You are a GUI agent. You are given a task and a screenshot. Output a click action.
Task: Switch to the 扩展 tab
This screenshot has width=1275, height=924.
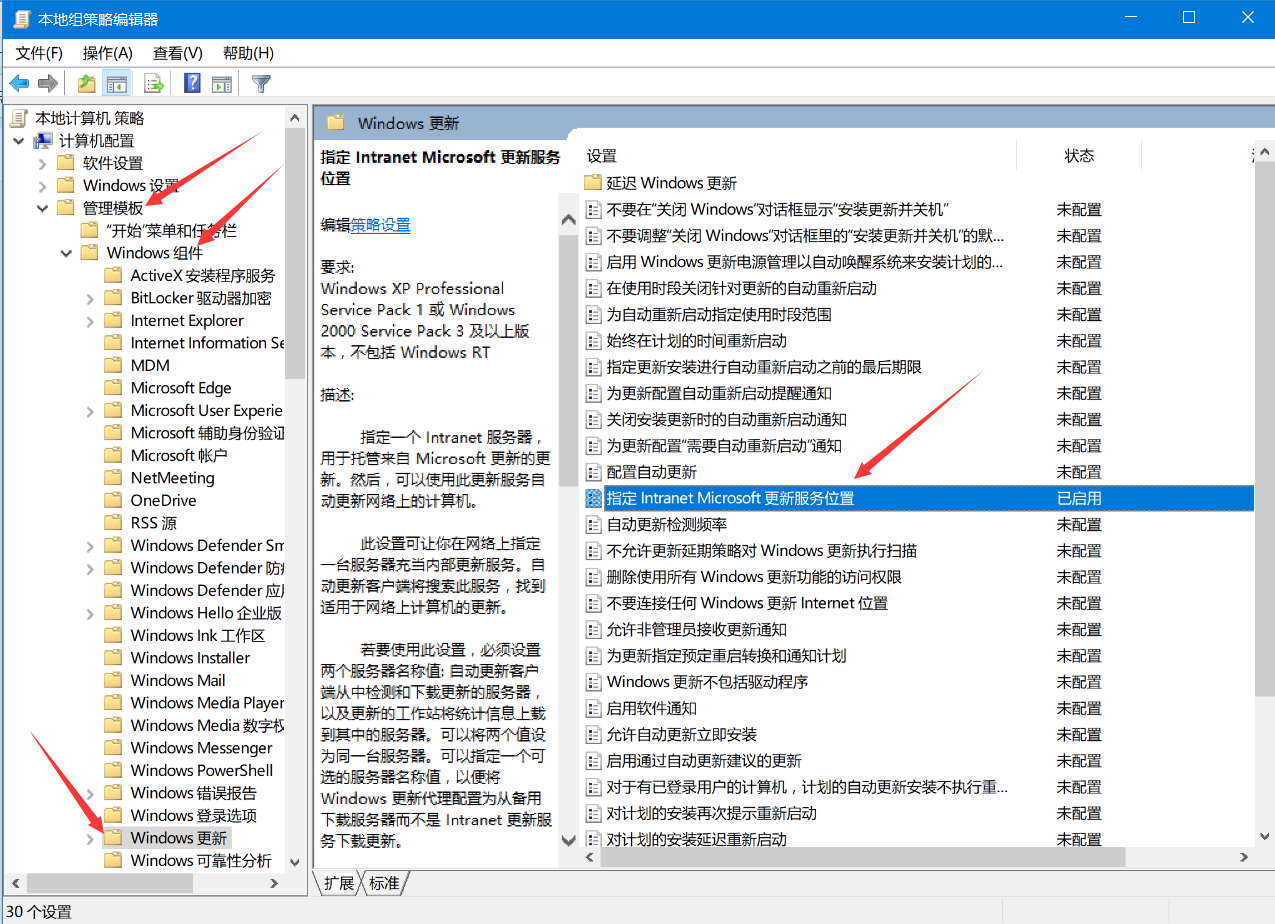(x=338, y=883)
